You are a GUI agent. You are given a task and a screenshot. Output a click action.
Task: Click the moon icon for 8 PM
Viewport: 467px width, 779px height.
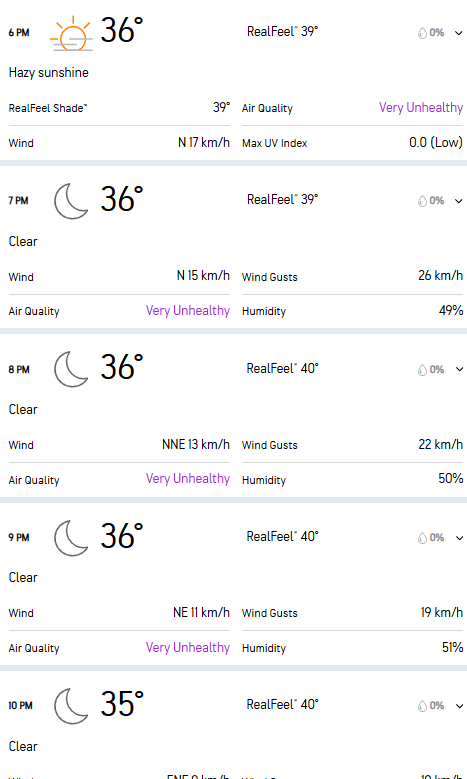point(71,369)
